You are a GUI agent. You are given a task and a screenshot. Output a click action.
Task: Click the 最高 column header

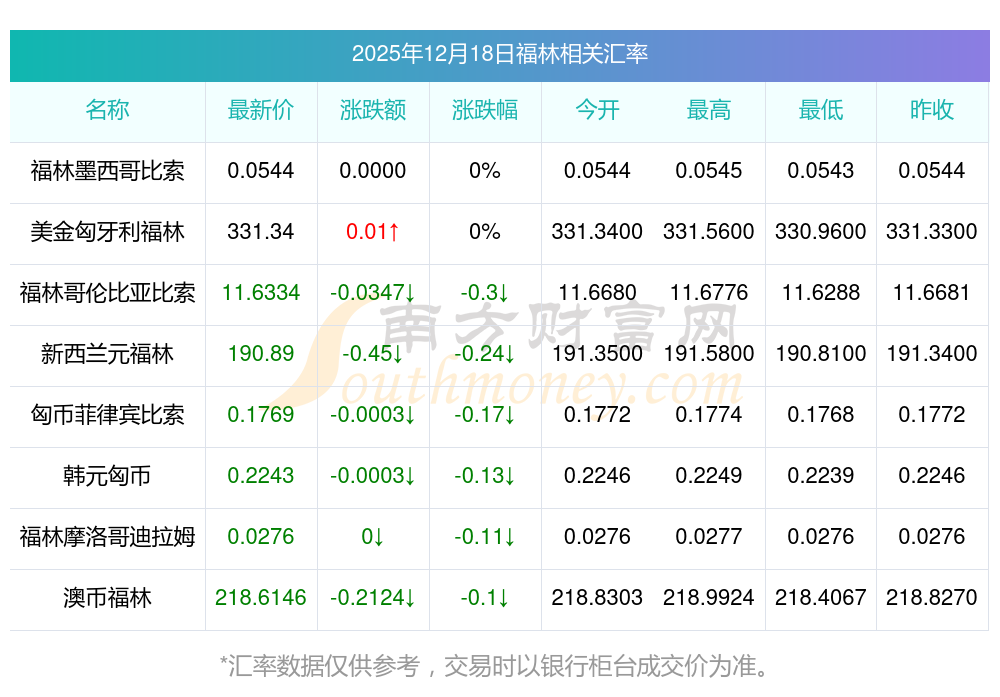(x=709, y=110)
